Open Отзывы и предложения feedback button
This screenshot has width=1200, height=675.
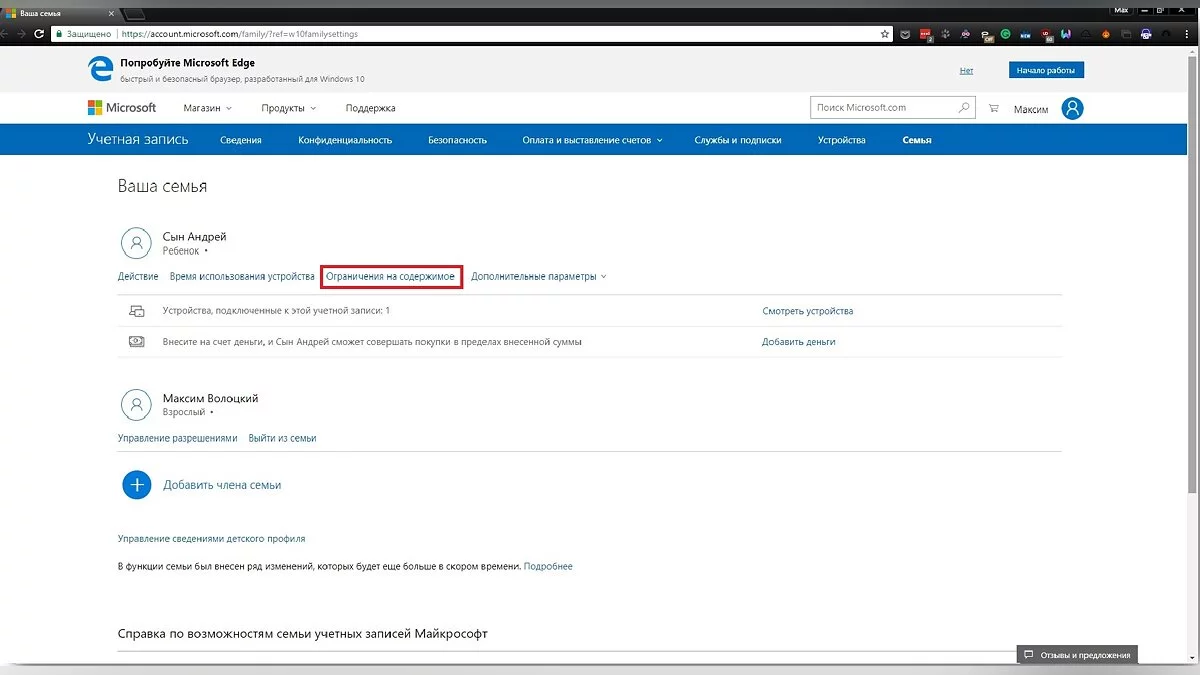1077,655
